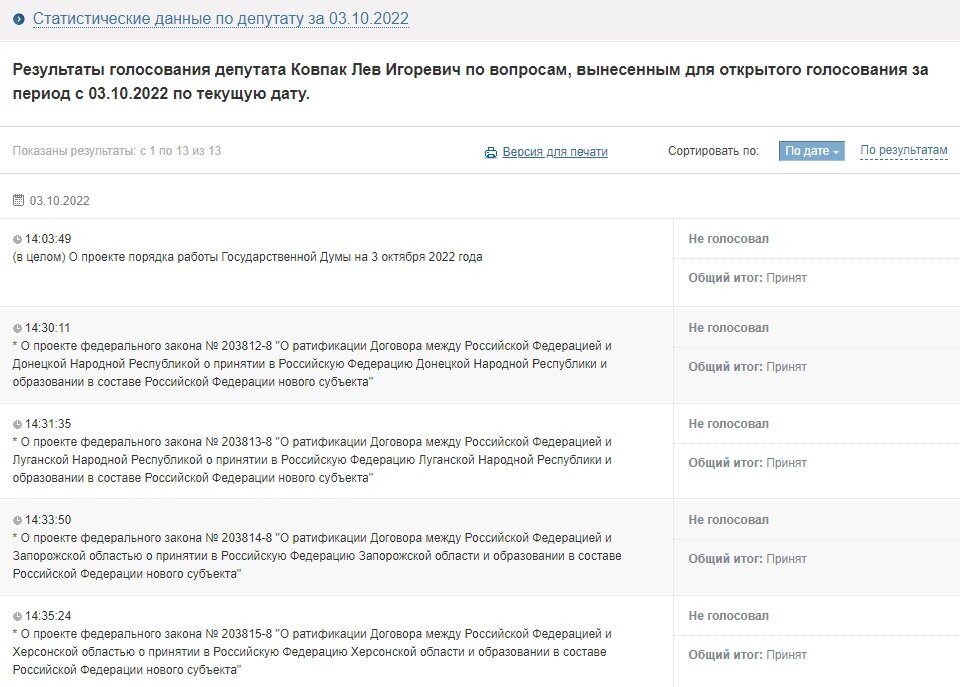The width and height of the screenshot is (960, 687).
Task: Expand the По дате sort dropdown
Action: [811, 151]
